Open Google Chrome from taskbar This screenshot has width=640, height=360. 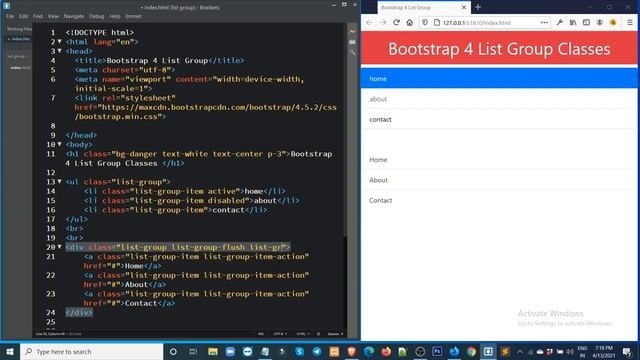click(x=471, y=351)
